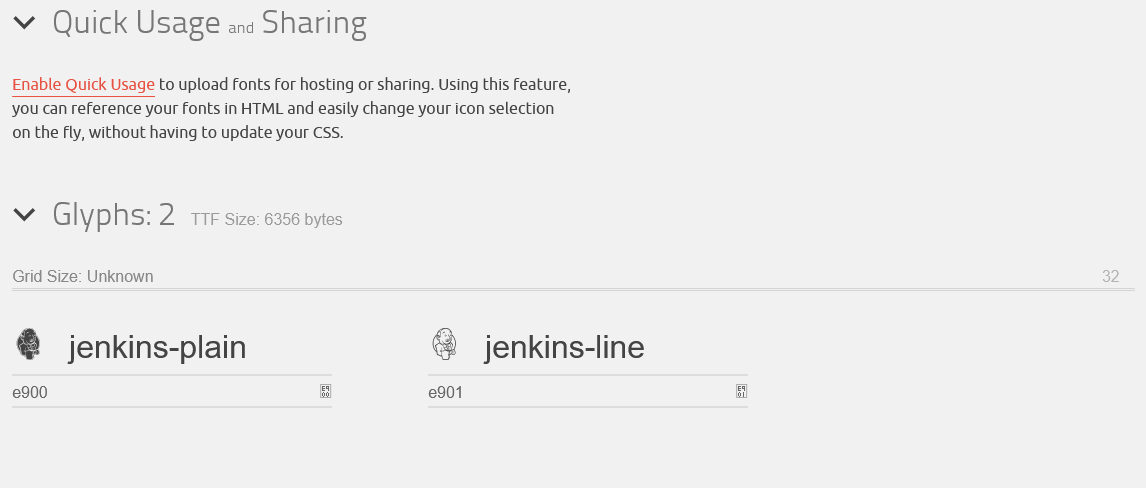Click the small 'and' in the heading
1146x488 pixels.
click(x=241, y=28)
